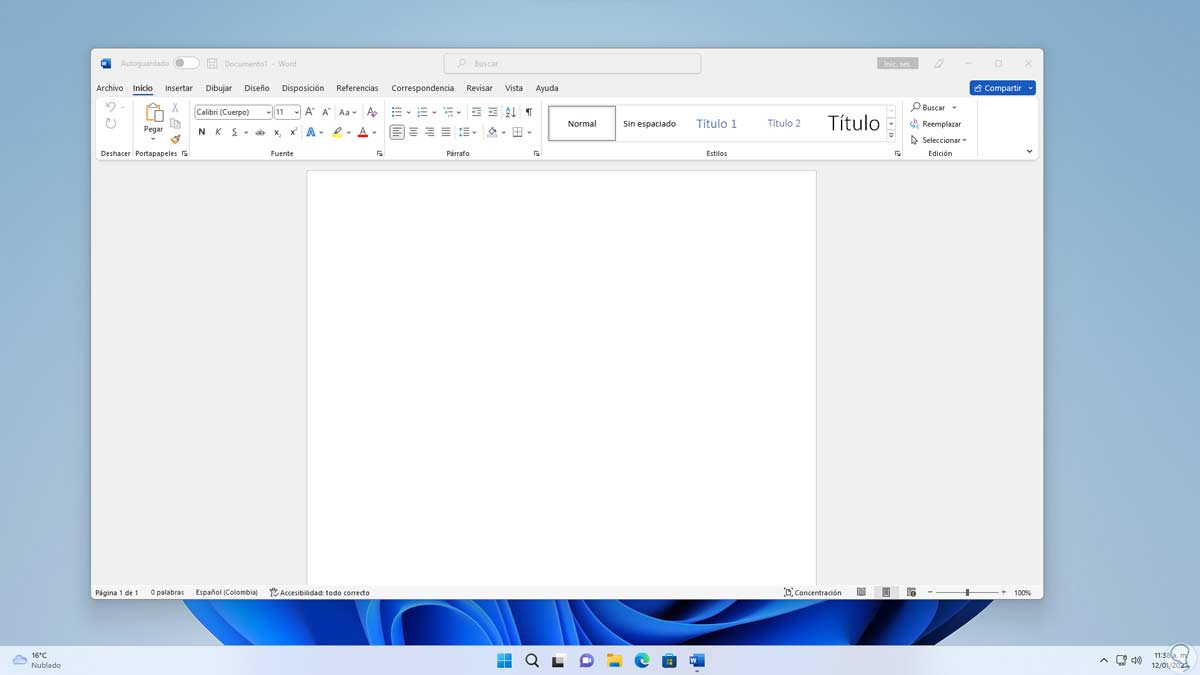1200x675 pixels.
Task: Click the clear formatting icon
Action: click(x=372, y=112)
